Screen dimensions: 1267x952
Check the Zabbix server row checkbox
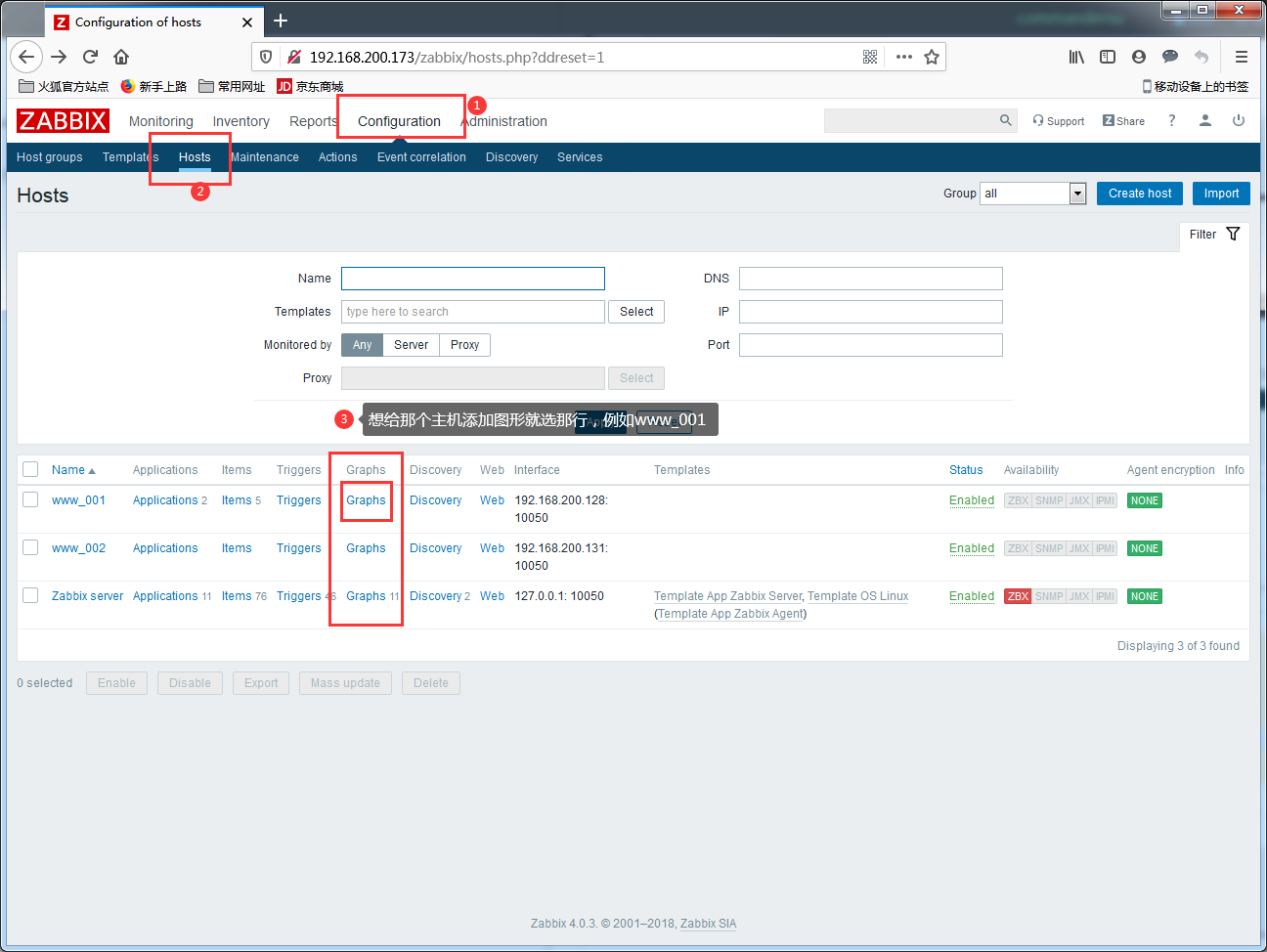[30, 595]
